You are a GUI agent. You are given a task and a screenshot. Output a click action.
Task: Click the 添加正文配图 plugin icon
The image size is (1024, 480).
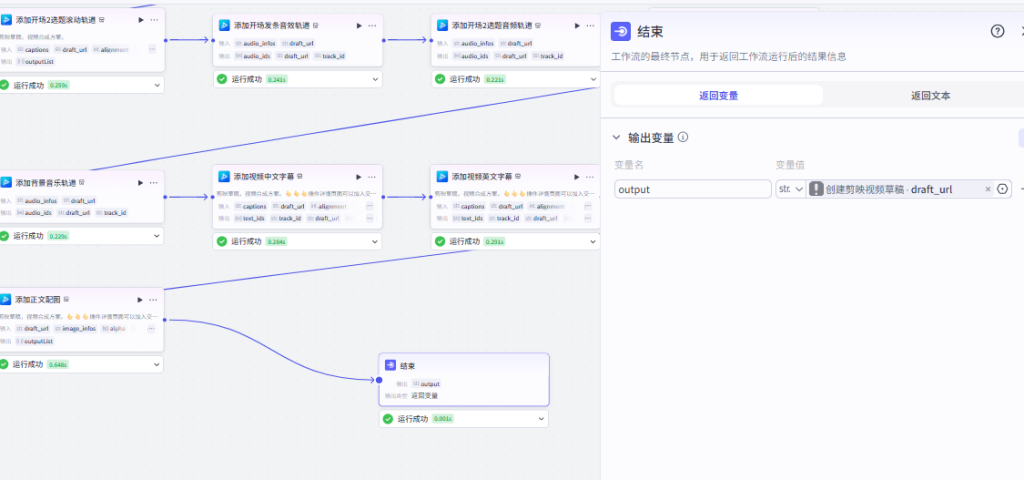[6, 300]
